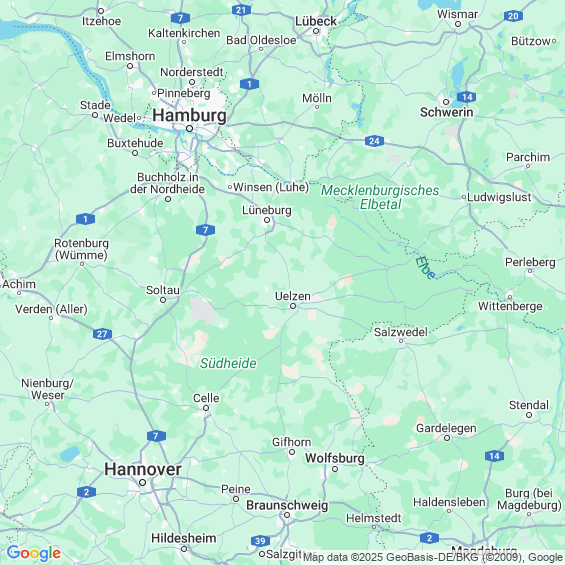The height and width of the screenshot is (565, 565).
Task: Click the Google logo
Action: [34, 553]
